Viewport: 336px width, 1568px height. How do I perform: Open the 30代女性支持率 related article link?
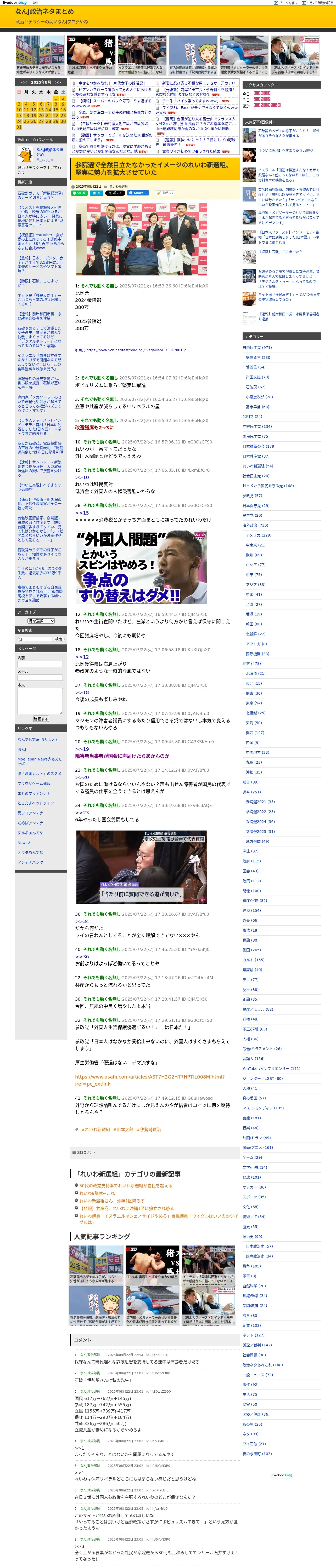click(x=126, y=1185)
